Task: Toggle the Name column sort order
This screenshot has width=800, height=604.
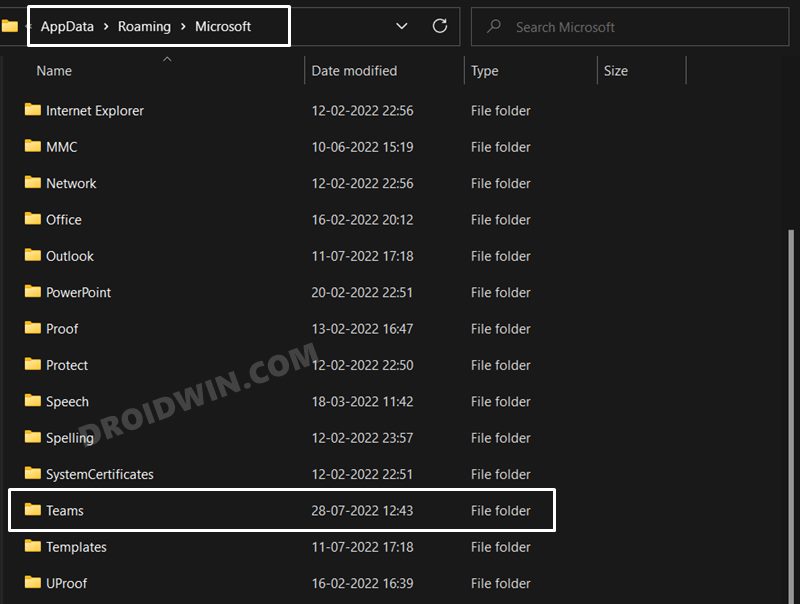Action: pos(53,70)
